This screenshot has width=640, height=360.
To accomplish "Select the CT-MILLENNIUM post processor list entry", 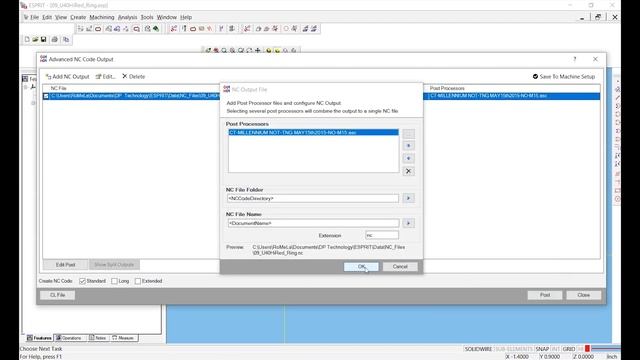I will pos(313,133).
